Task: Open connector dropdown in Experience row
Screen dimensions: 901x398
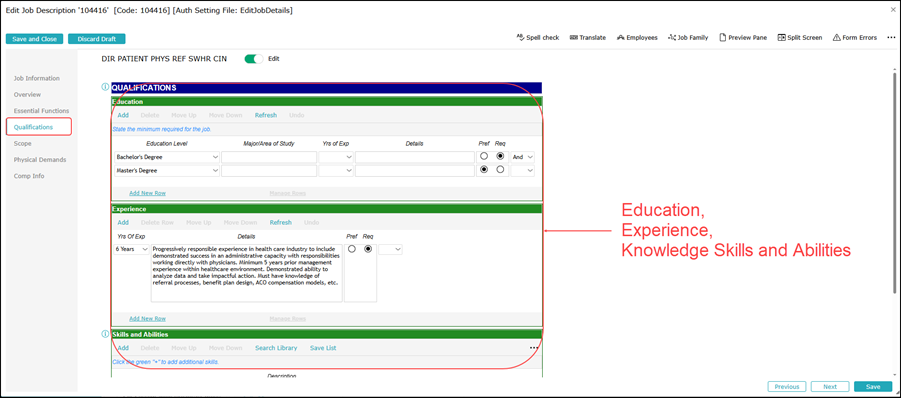Action: click(390, 249)
